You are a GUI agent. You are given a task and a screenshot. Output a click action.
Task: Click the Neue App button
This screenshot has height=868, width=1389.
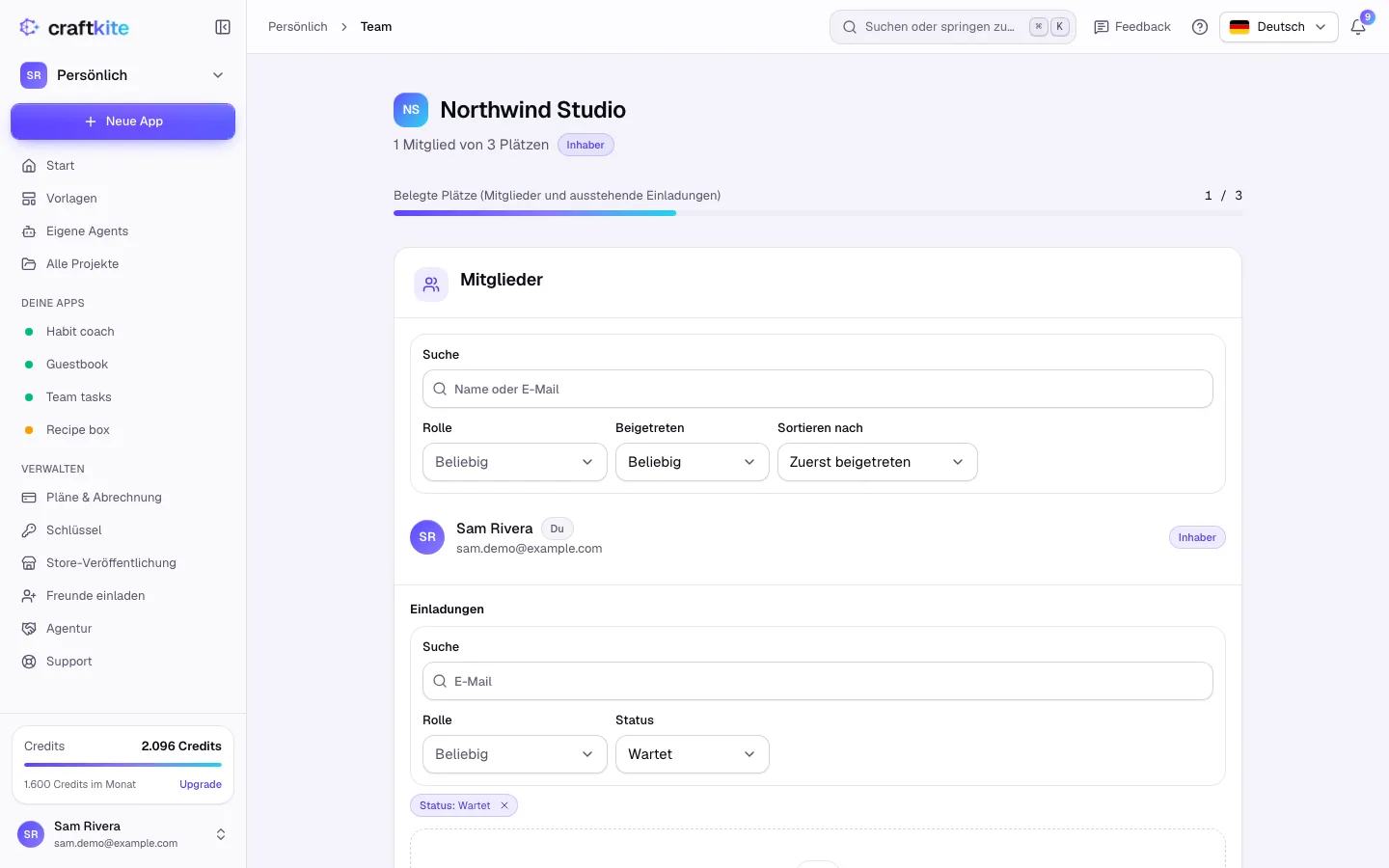pyautogui.click(x=123, y=122)
